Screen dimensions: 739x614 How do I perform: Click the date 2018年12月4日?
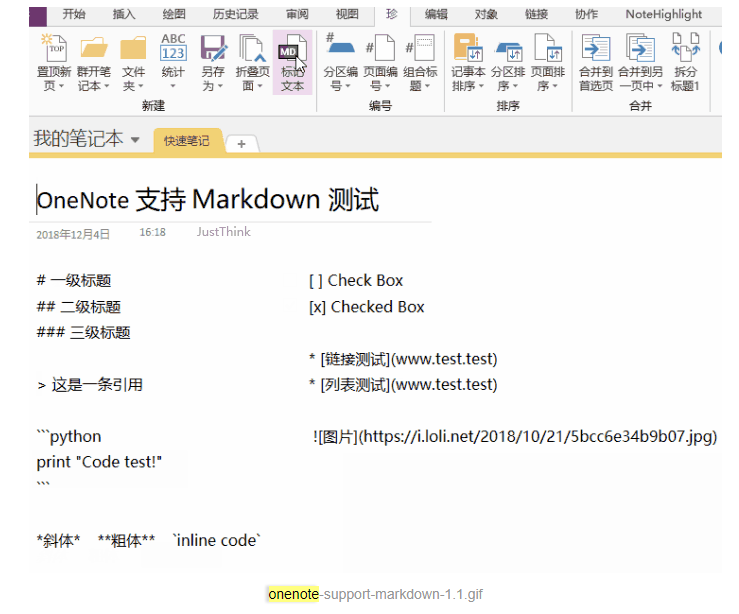tap(73, 234)
